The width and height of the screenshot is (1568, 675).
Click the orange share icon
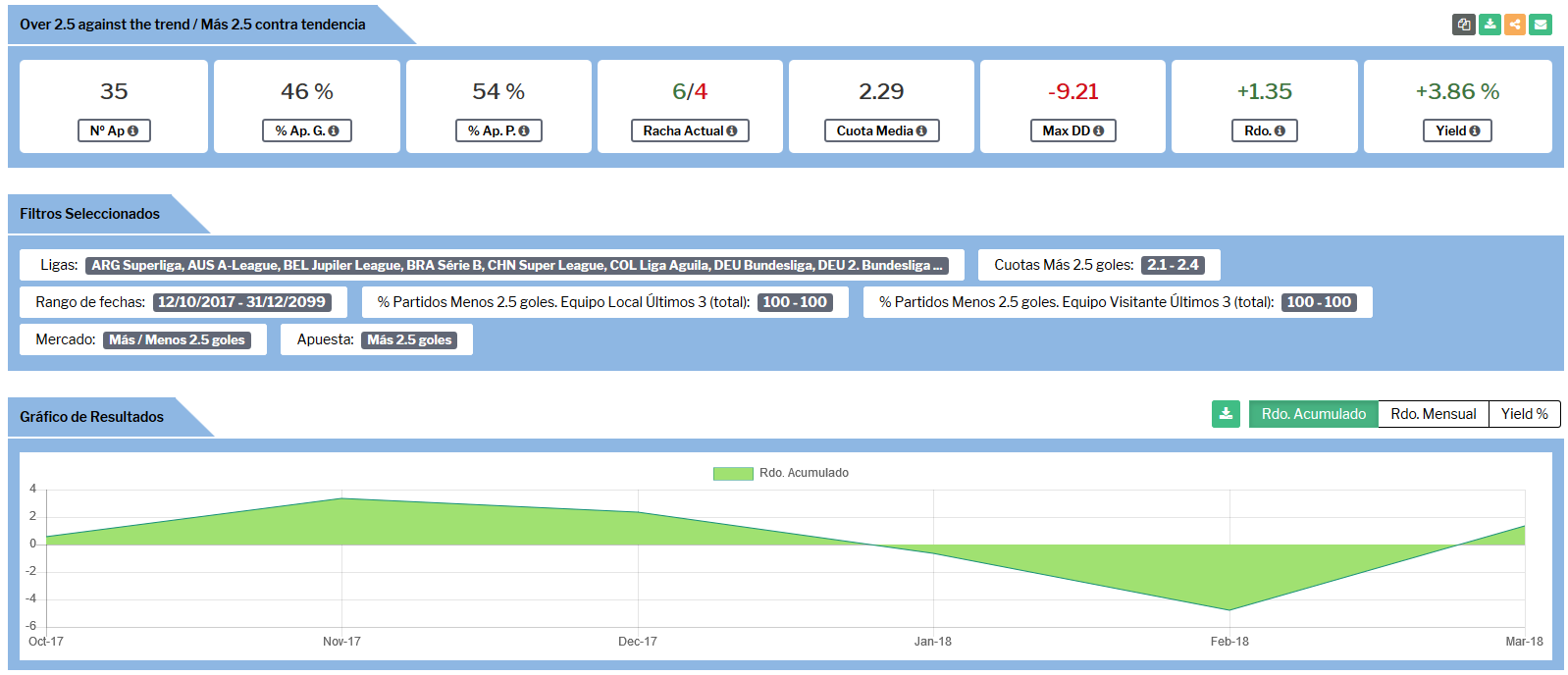[1515, 25]
